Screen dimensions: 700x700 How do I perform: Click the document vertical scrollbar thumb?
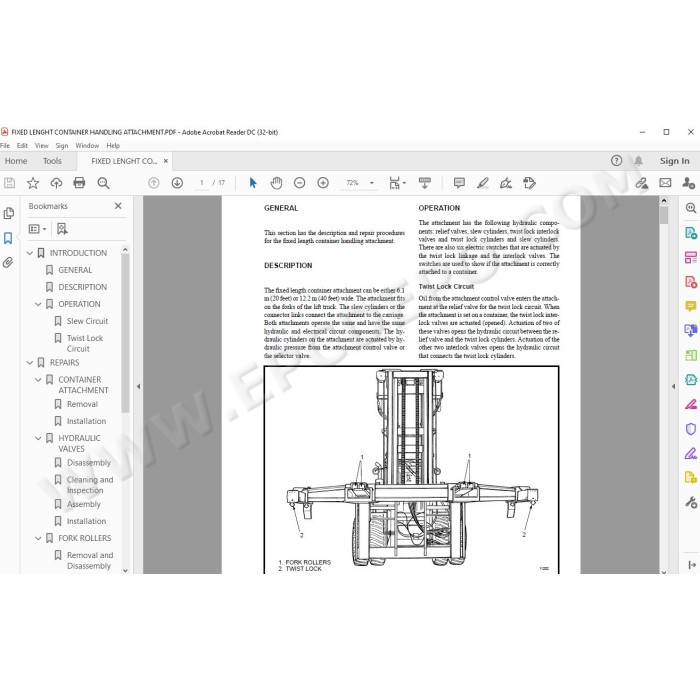tap(664, 215)
